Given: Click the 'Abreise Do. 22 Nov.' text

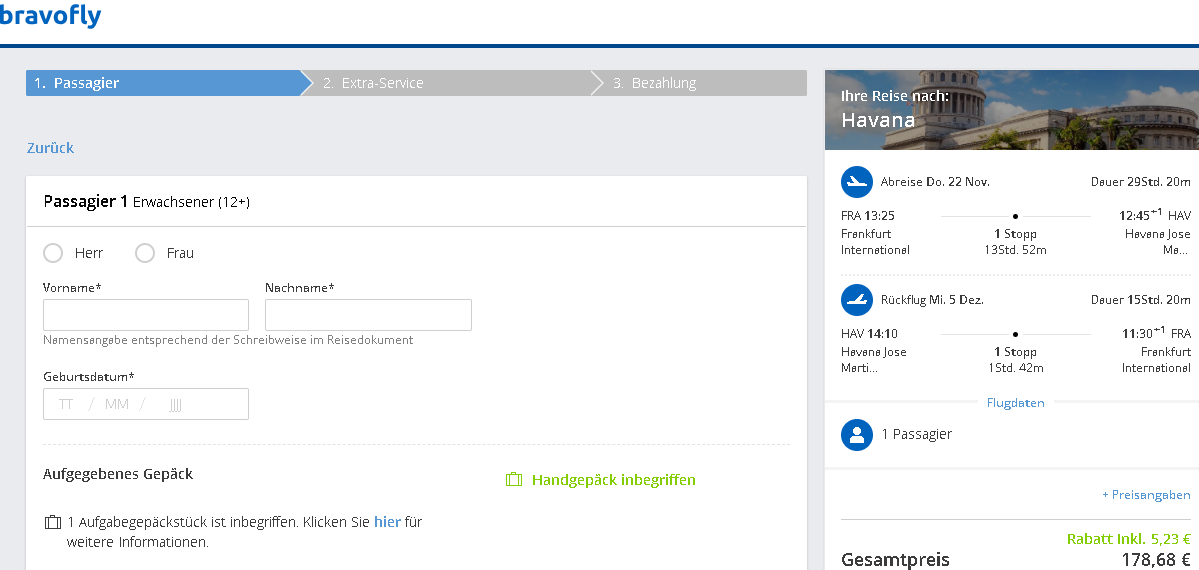Looking at the screenshot, I should (935, 182).
